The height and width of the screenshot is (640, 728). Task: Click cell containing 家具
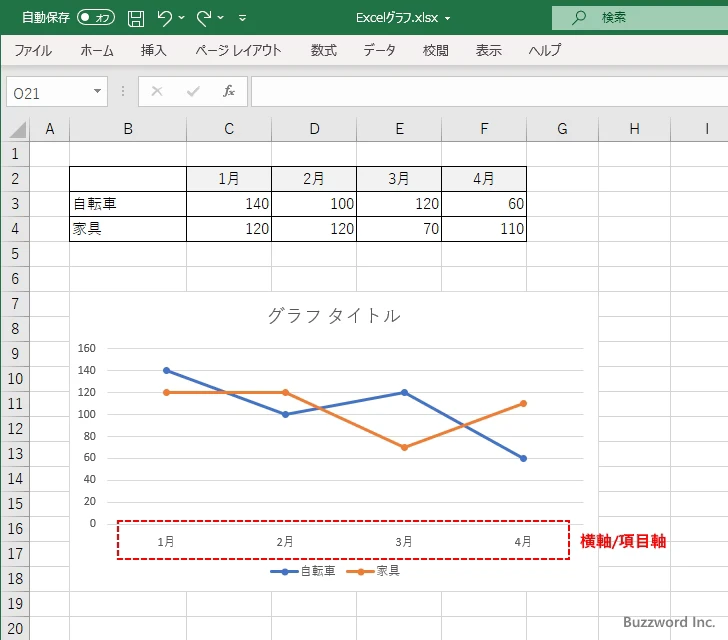tap(128, 229)
